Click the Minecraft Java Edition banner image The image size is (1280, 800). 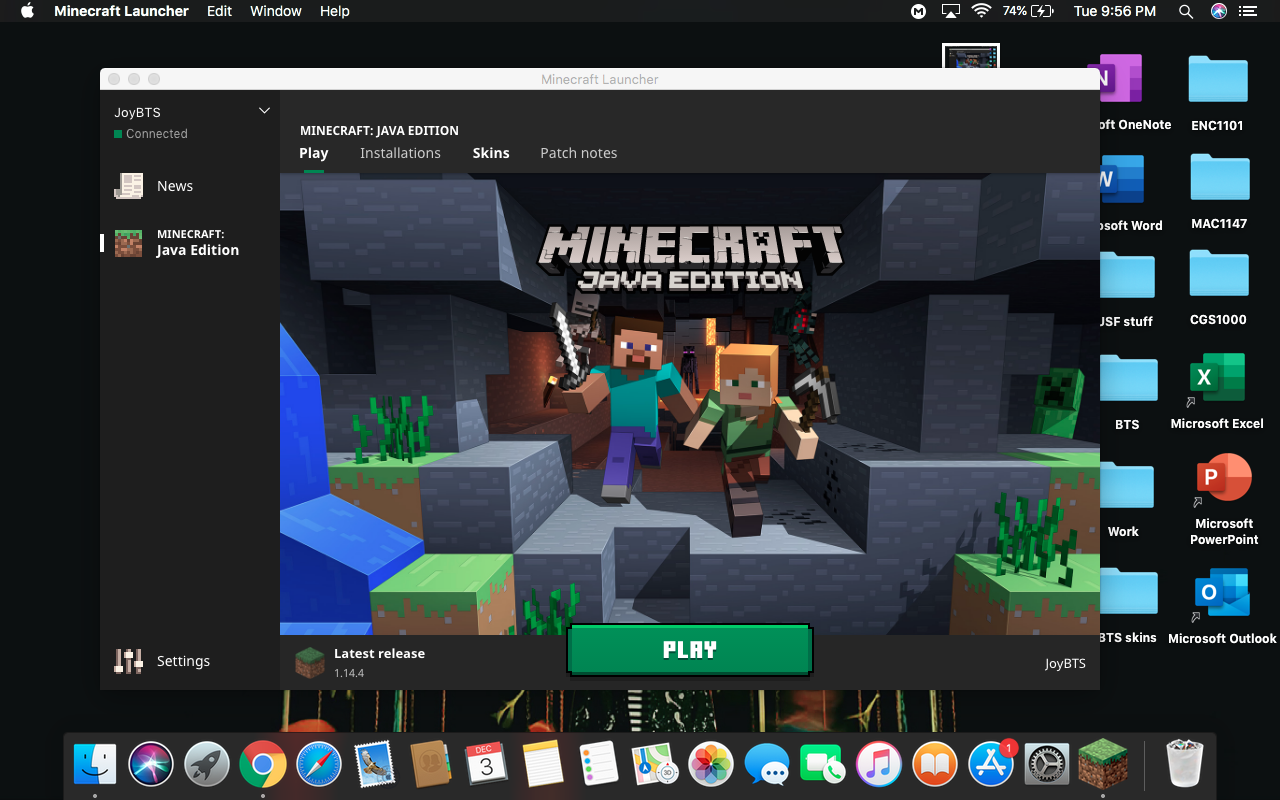[690, 404]
